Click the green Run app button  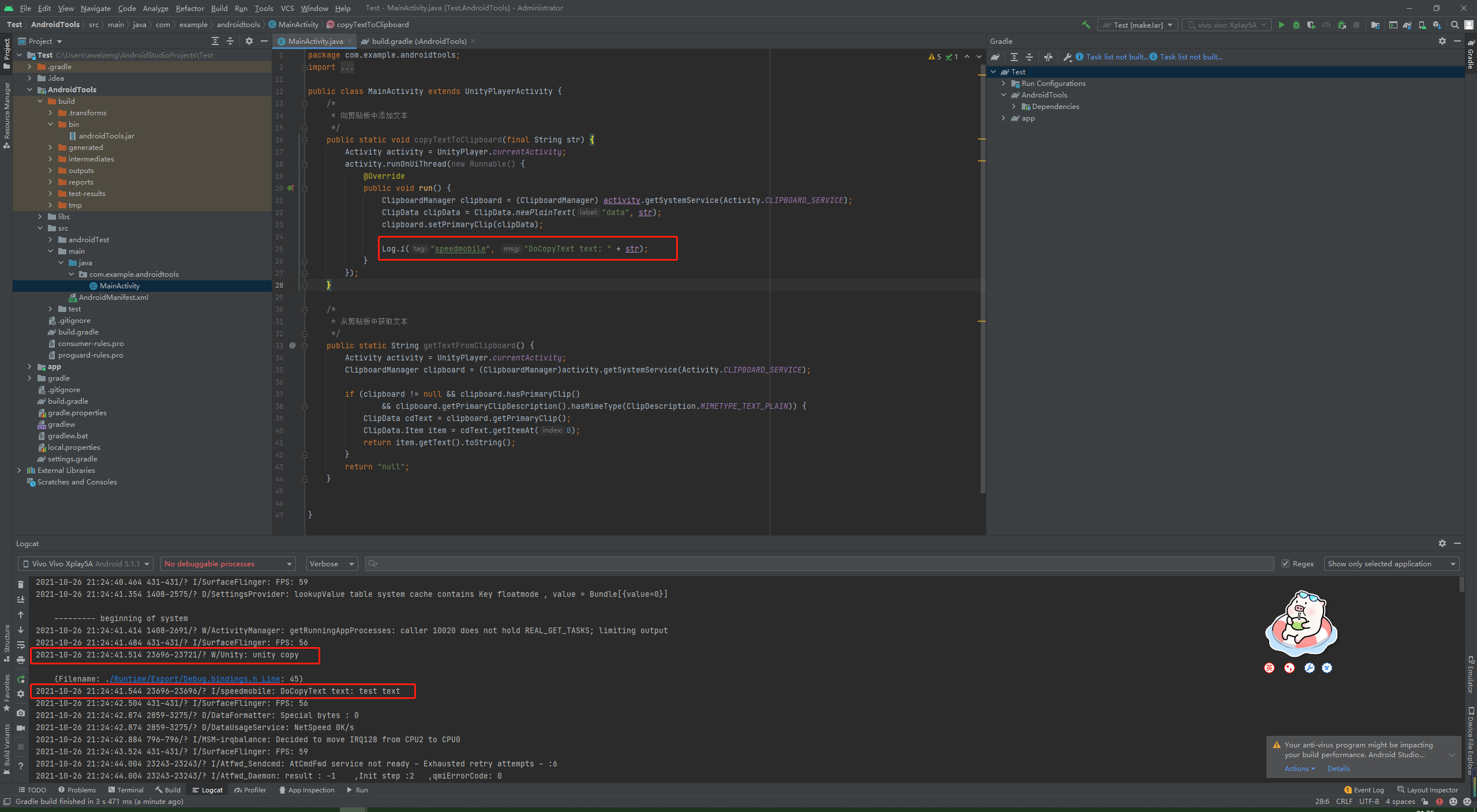[x=1281, y=25]
